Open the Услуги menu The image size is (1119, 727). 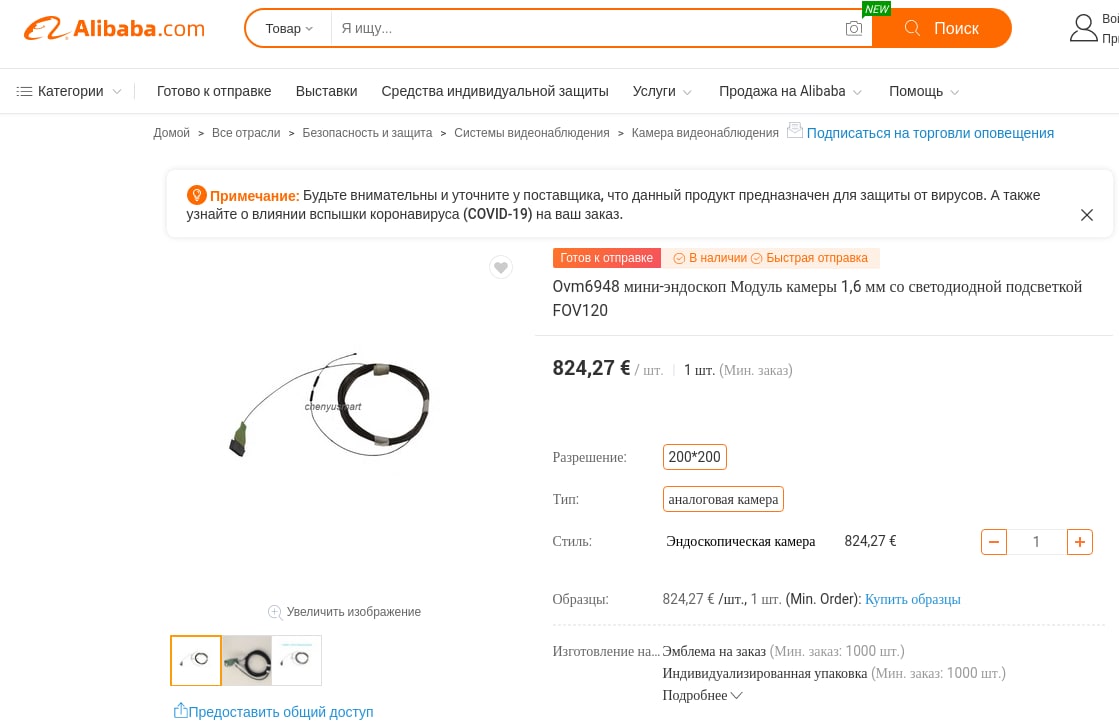pos(662,91)
